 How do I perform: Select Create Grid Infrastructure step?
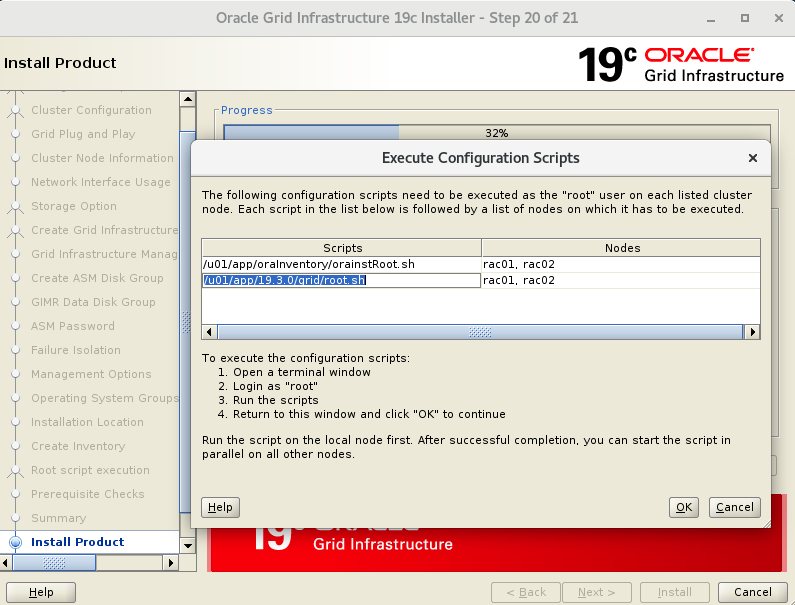[x=104, y=230]
